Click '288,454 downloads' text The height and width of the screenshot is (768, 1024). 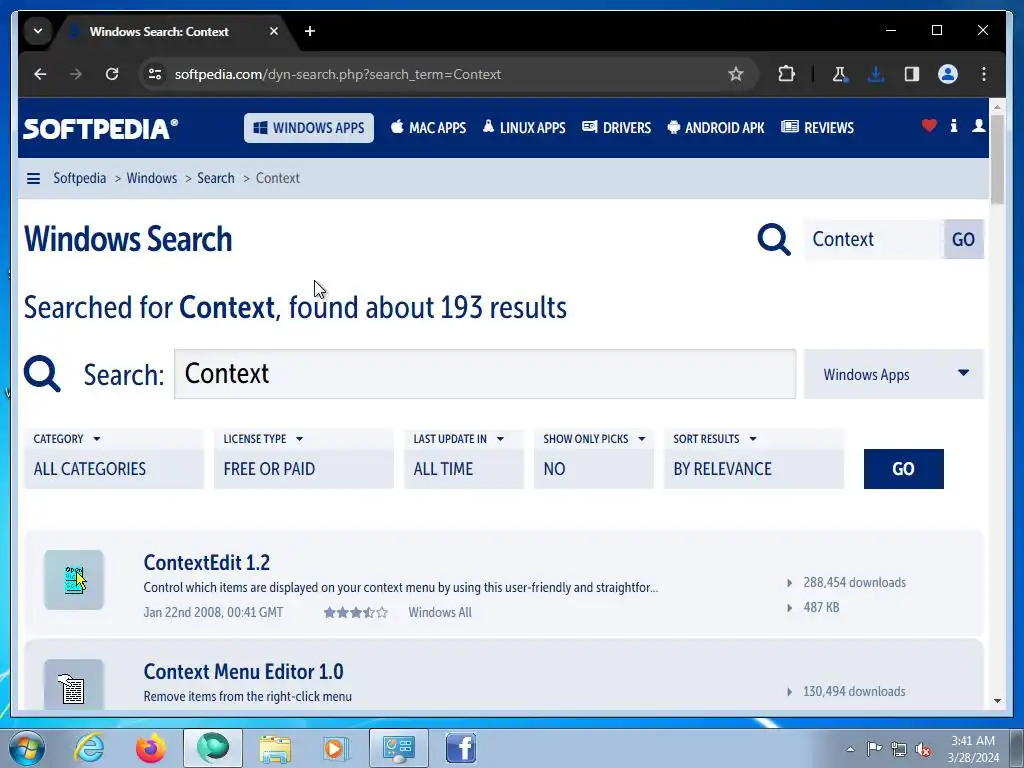854,583
